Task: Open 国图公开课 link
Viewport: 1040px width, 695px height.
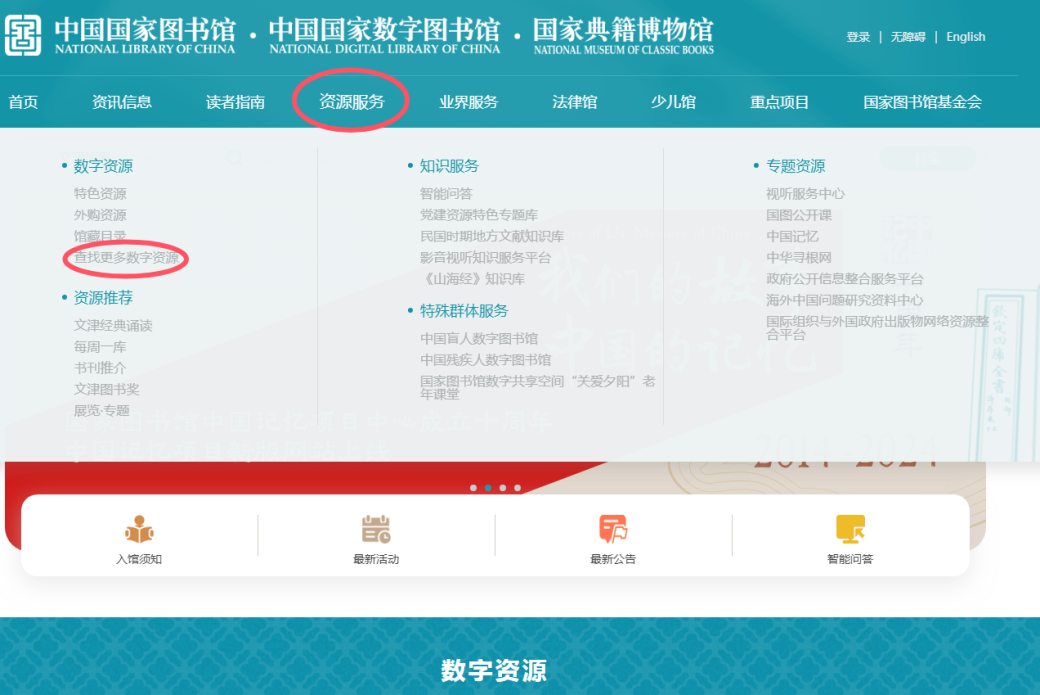Action: [799, 215]
